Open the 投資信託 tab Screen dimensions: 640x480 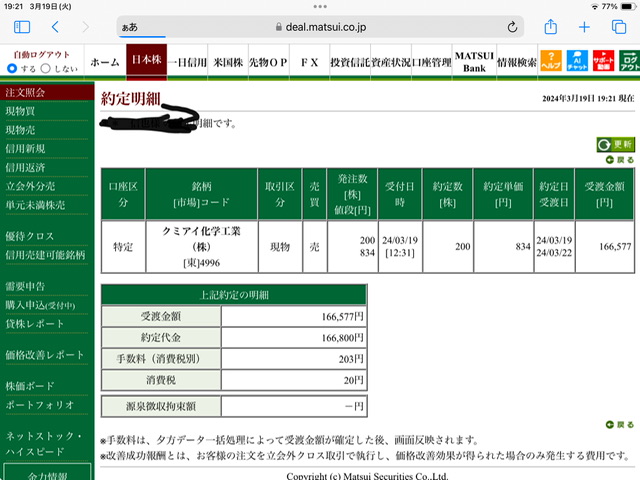[350, 62]
